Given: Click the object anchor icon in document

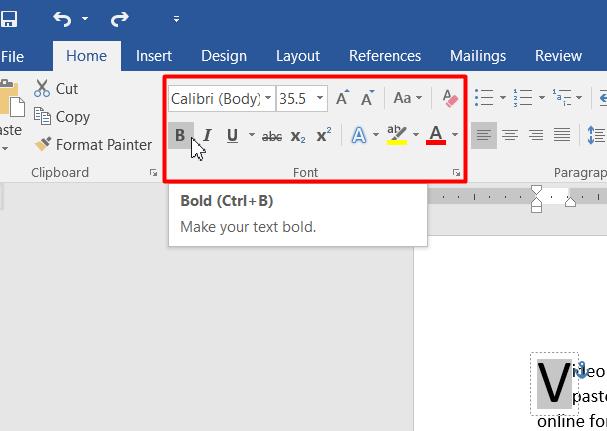Looking at the screenshot, I should click(x=581, y=370).
